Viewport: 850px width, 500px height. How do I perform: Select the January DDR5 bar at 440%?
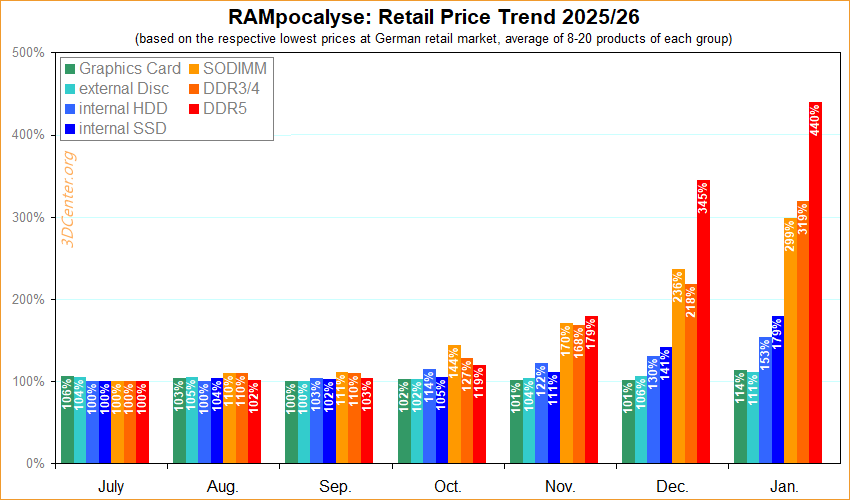(x=815, y=290)
